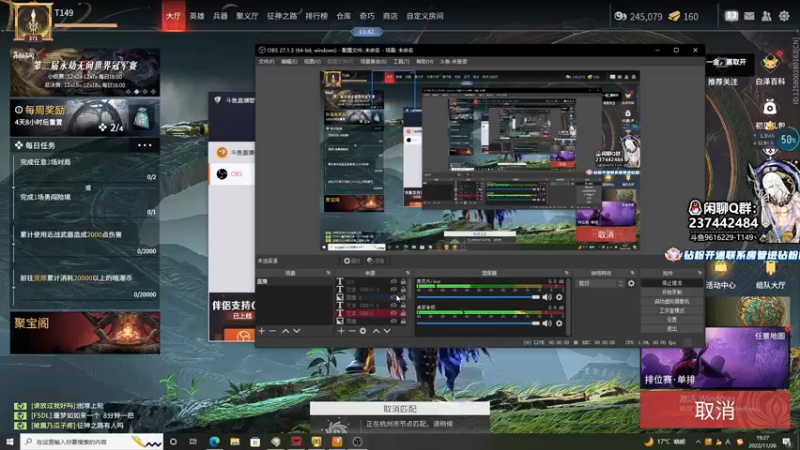Pop out the OBS scenes dock
The width and height of the screenshot is (800, 450).
pyautogui.click(x=328, y=273)
